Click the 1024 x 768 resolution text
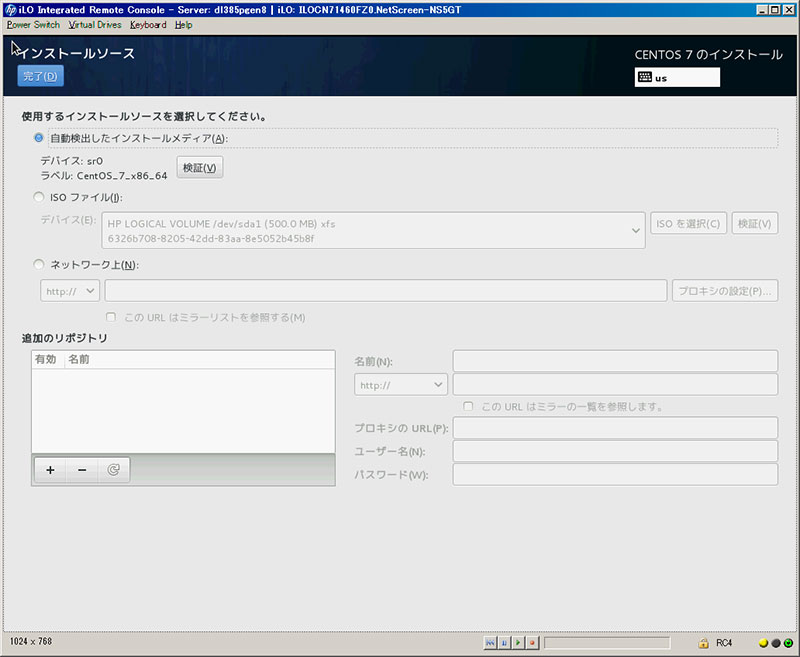800x657 pixels. click(x=31, y=641)
